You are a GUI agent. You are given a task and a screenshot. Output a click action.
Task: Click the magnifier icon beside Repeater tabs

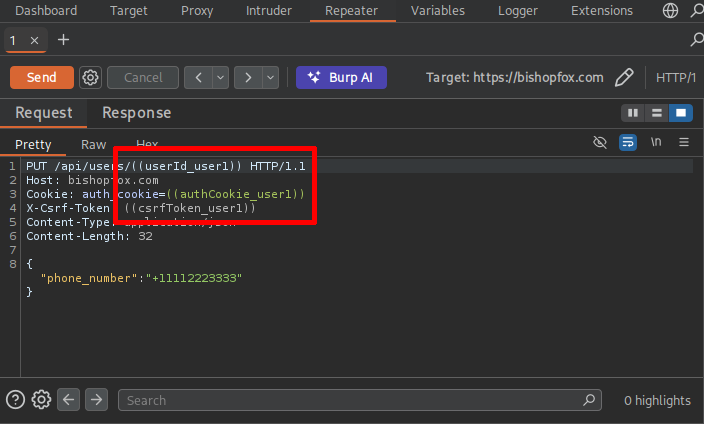(x=696, y=40)
